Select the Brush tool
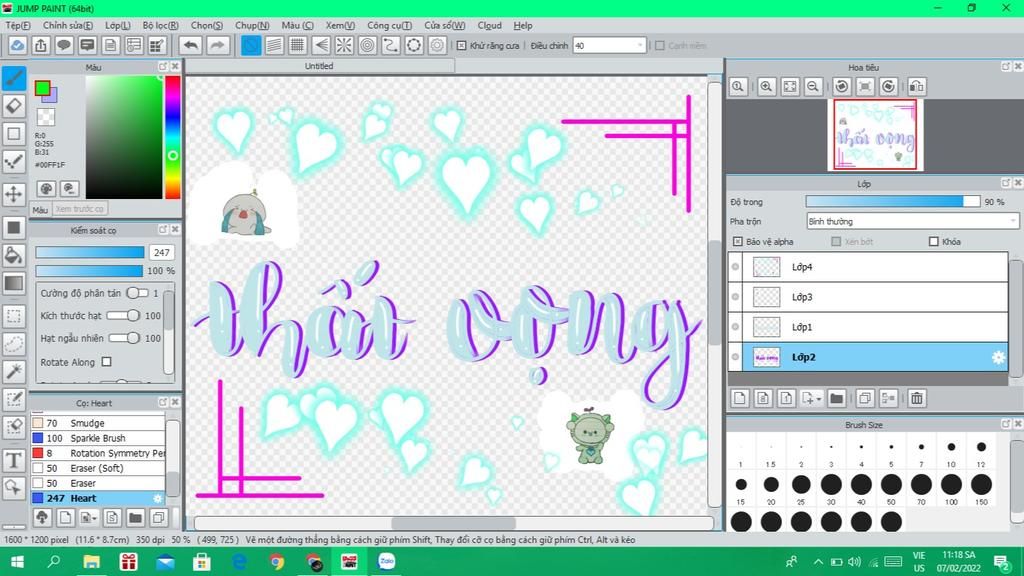1024x576 pixels. coord(14,78)
